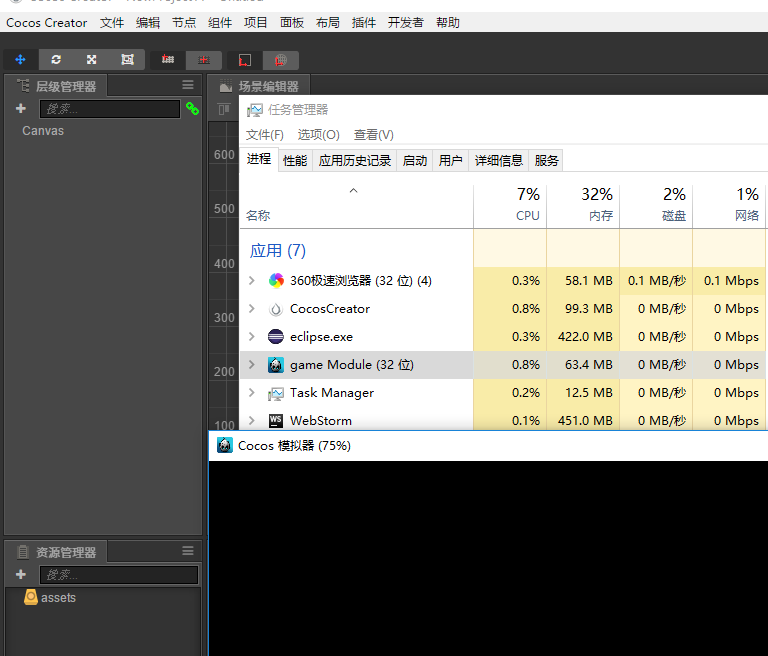Open Task Manager 文件(F) menu
768x656 pixels.
(x=264, y=135)
